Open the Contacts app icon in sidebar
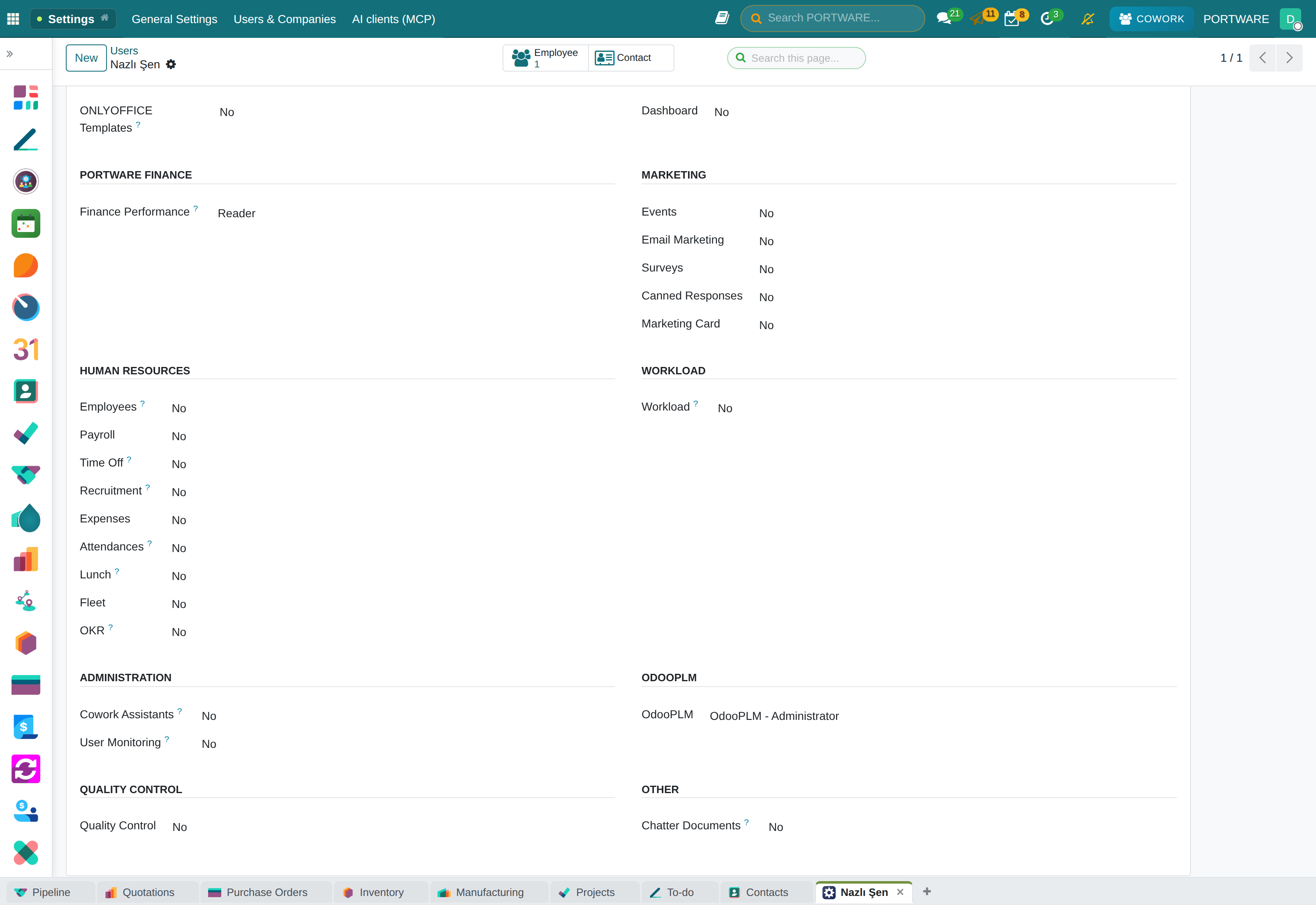Screen dimensions: 1316x905 [x=25, y=391]
